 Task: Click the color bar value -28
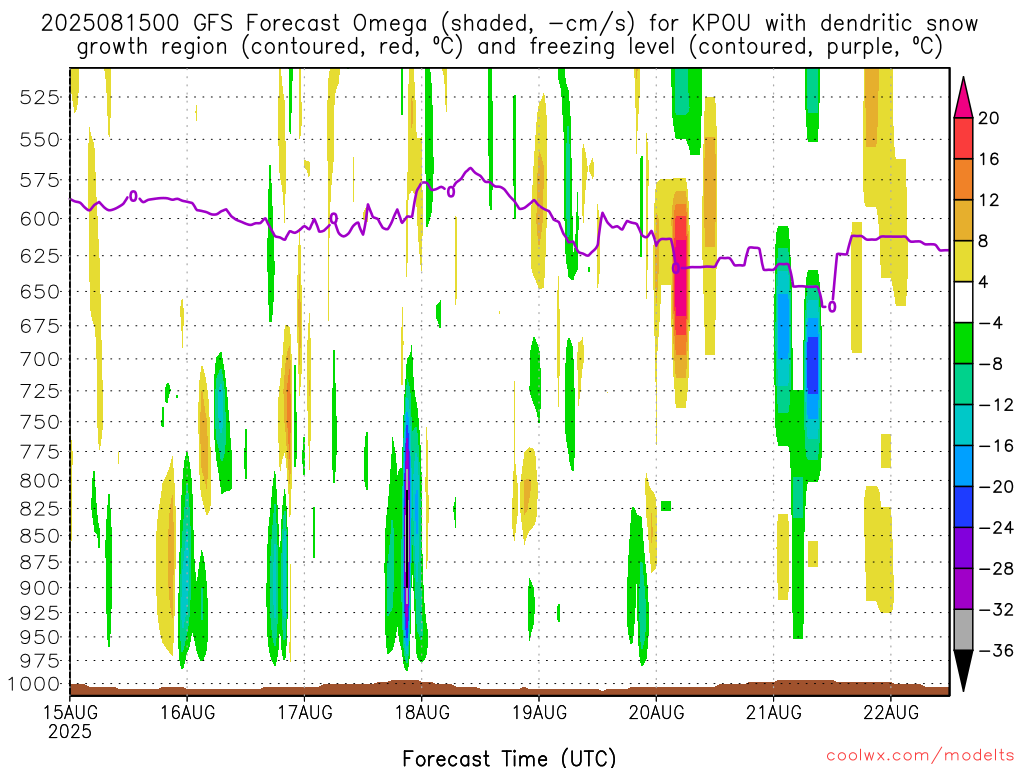(996, 568)
